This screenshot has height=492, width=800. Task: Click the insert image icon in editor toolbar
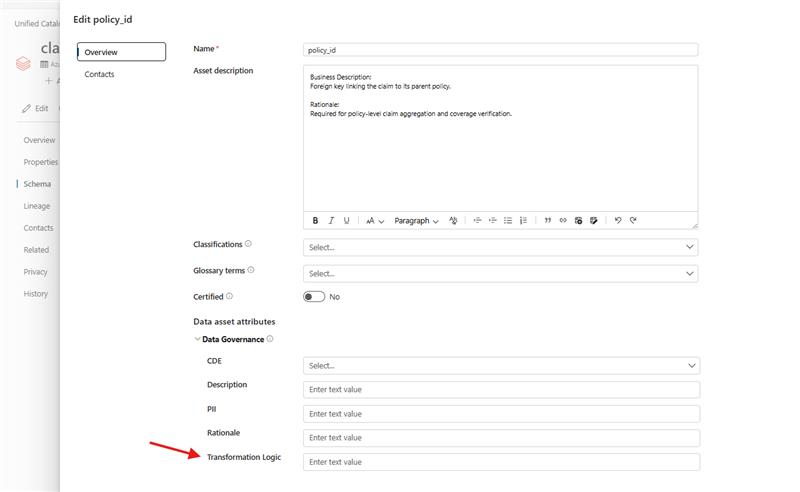pyautogui.click(x=578, y=220)
